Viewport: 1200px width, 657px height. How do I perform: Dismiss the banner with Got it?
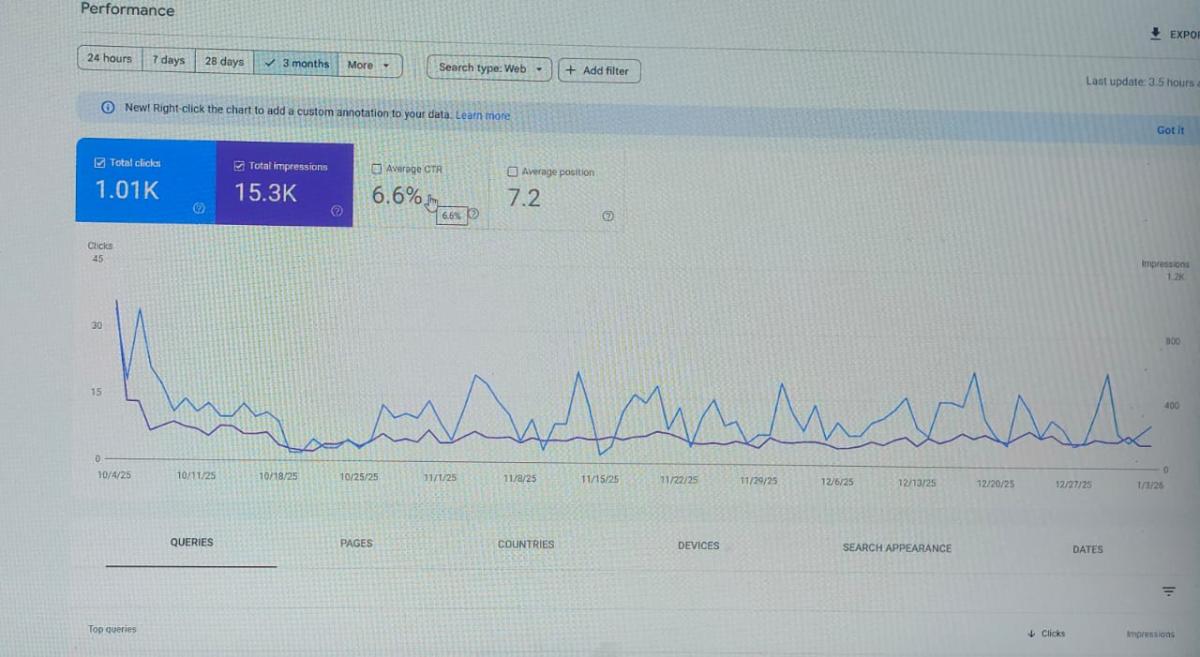tap(1169, 130)
